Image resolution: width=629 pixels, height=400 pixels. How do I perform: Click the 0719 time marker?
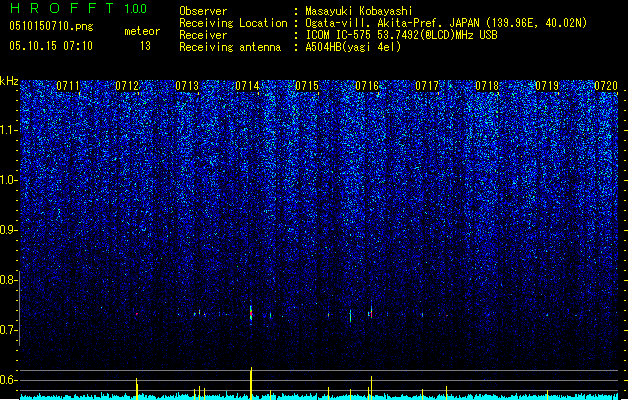click(x=547, y=86)
